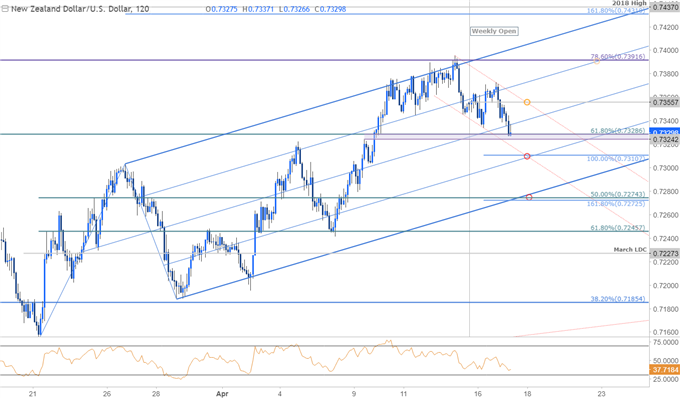Click the 161.80%(0.74310) extension label

[616, 10]
